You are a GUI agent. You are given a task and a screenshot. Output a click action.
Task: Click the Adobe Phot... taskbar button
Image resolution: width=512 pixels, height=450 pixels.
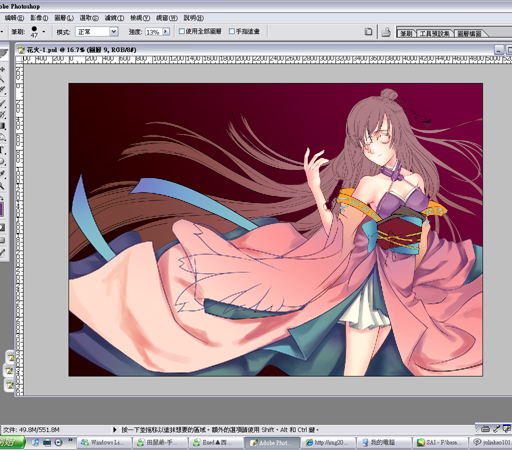272,443
